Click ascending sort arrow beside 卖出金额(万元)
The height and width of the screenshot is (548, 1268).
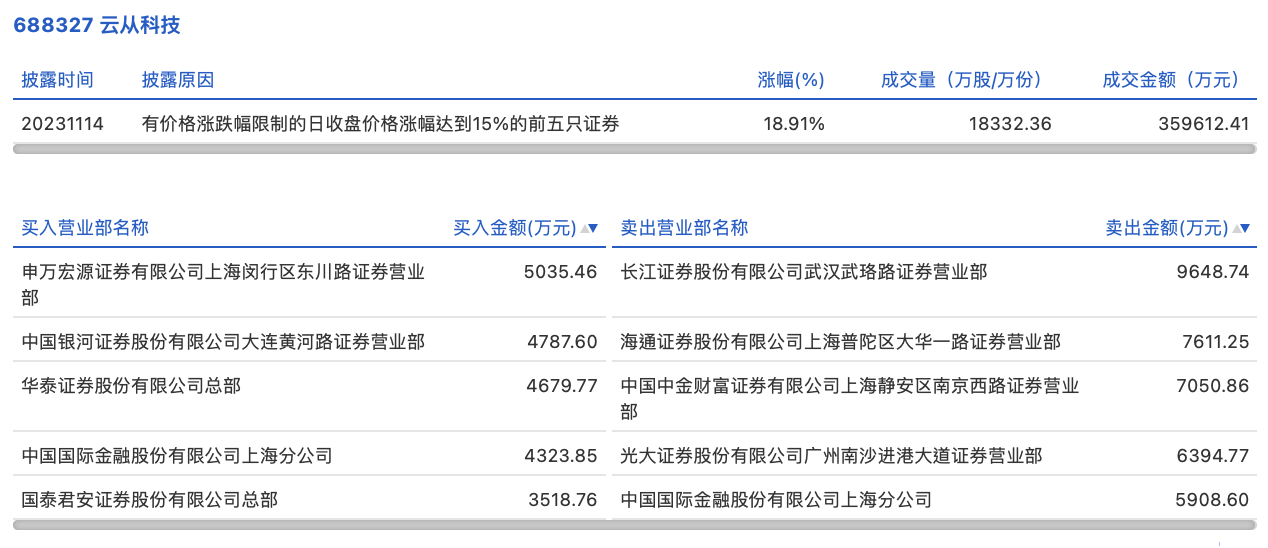click(x=1235, y=229)
